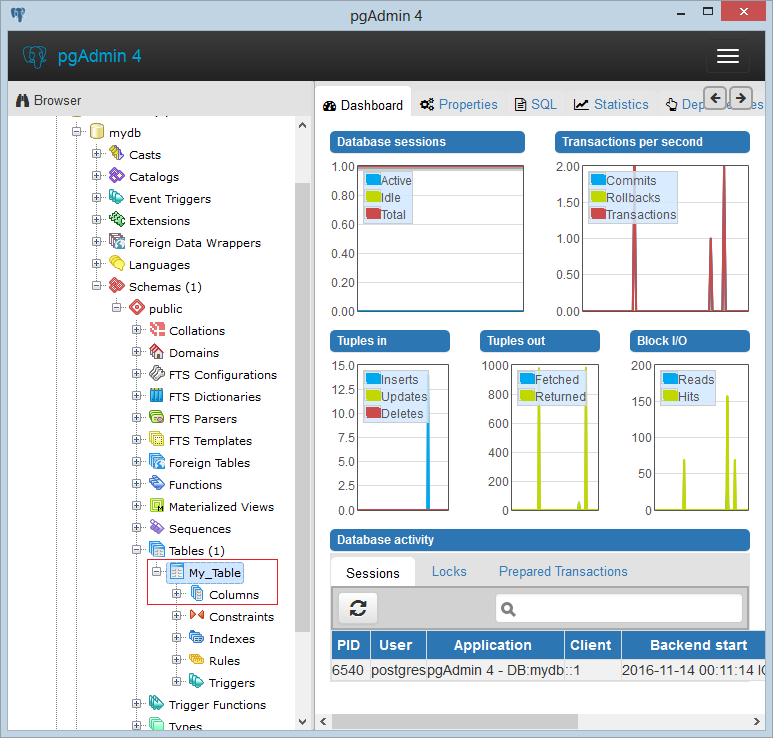
Task: Click the Schemas node icon
Action: point(116,286)
